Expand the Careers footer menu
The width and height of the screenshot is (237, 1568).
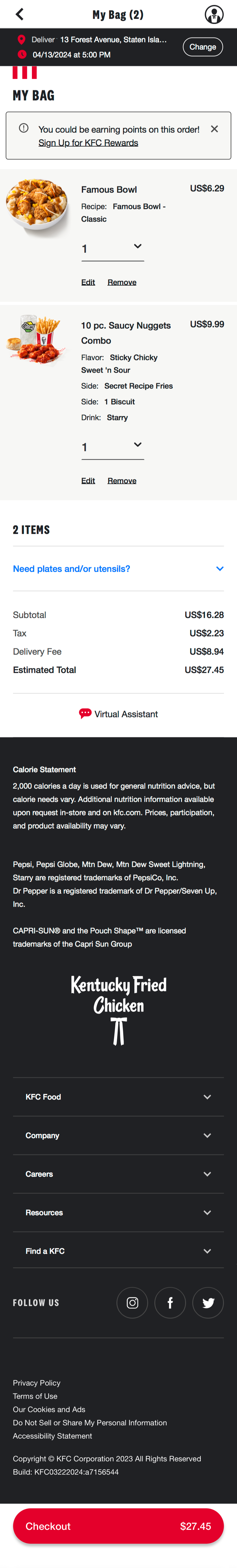click(118, 1174)
